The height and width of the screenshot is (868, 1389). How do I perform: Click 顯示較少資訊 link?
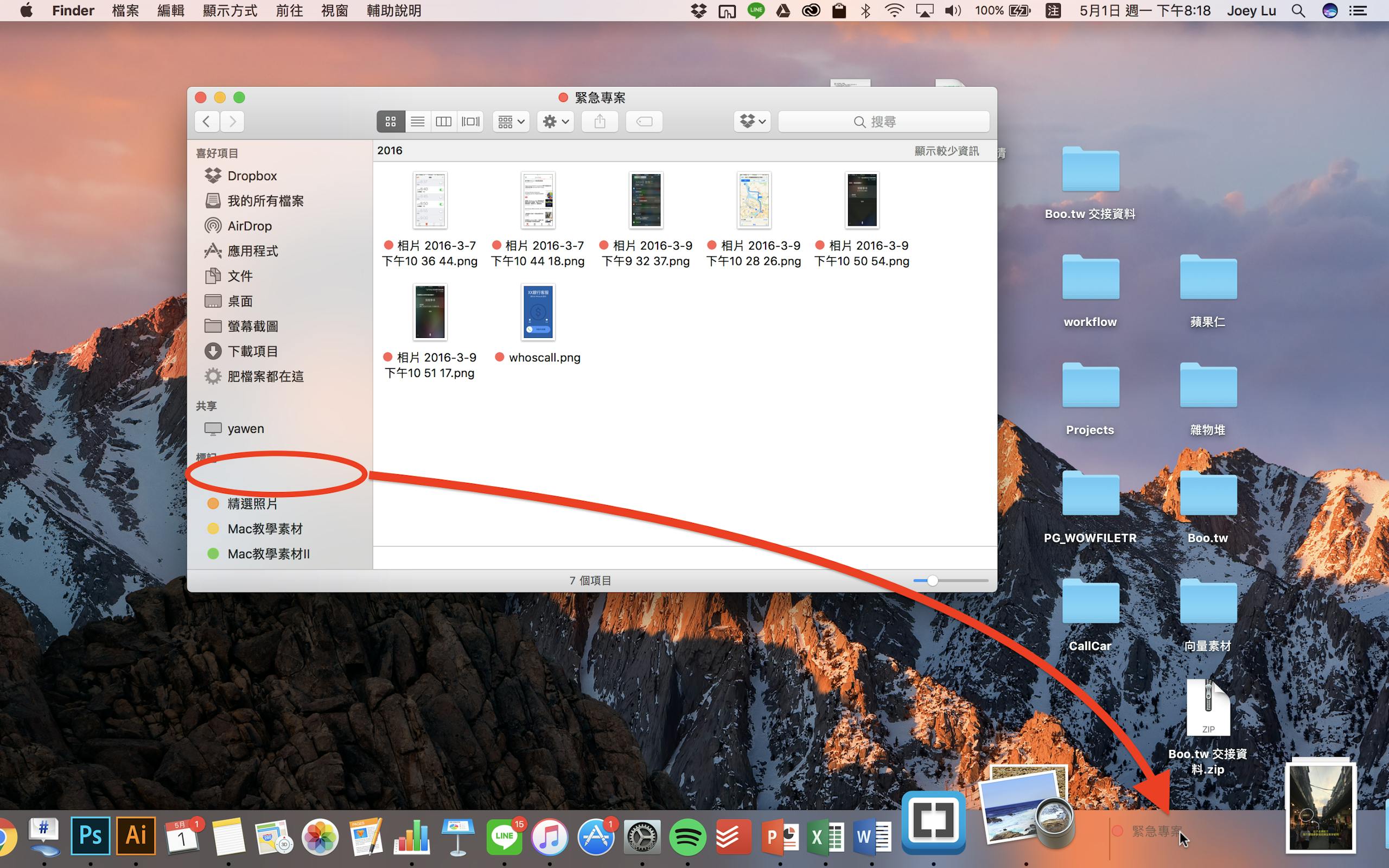pos(946,151)
